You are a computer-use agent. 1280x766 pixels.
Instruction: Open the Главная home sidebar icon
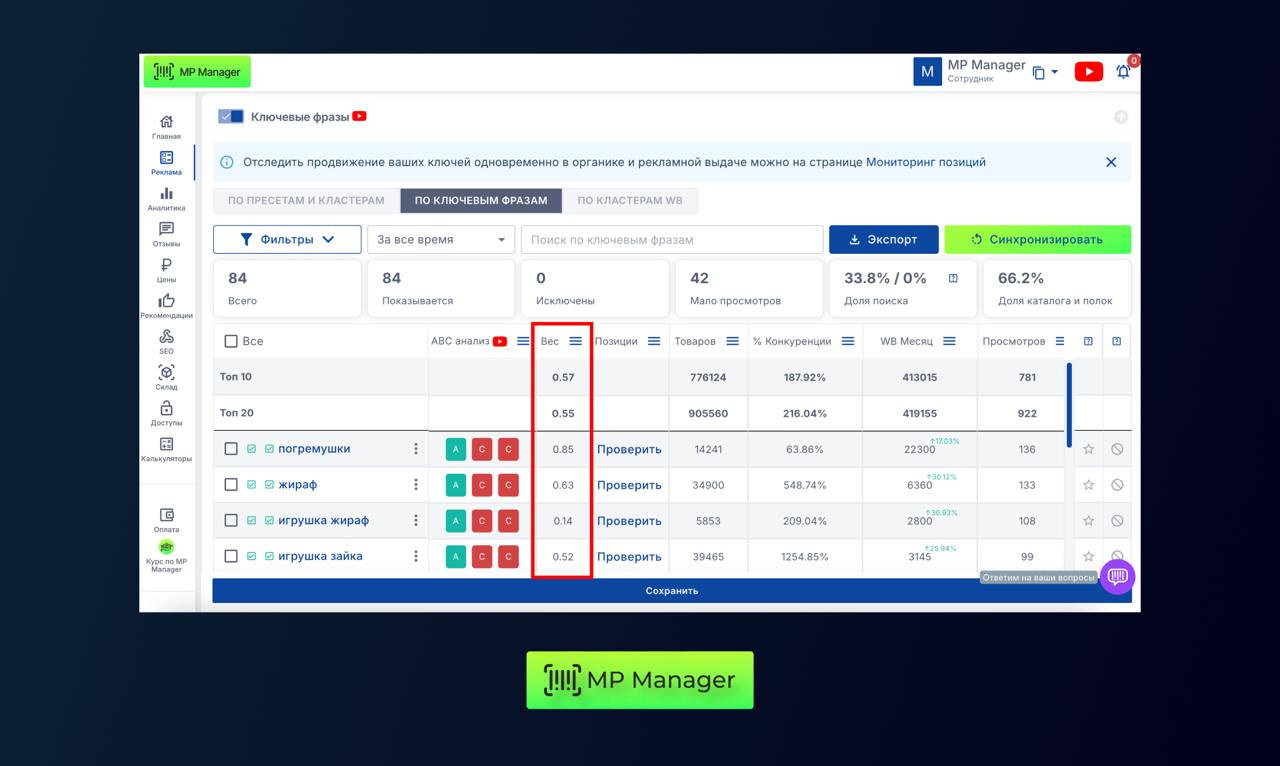[x=166, y=126]
